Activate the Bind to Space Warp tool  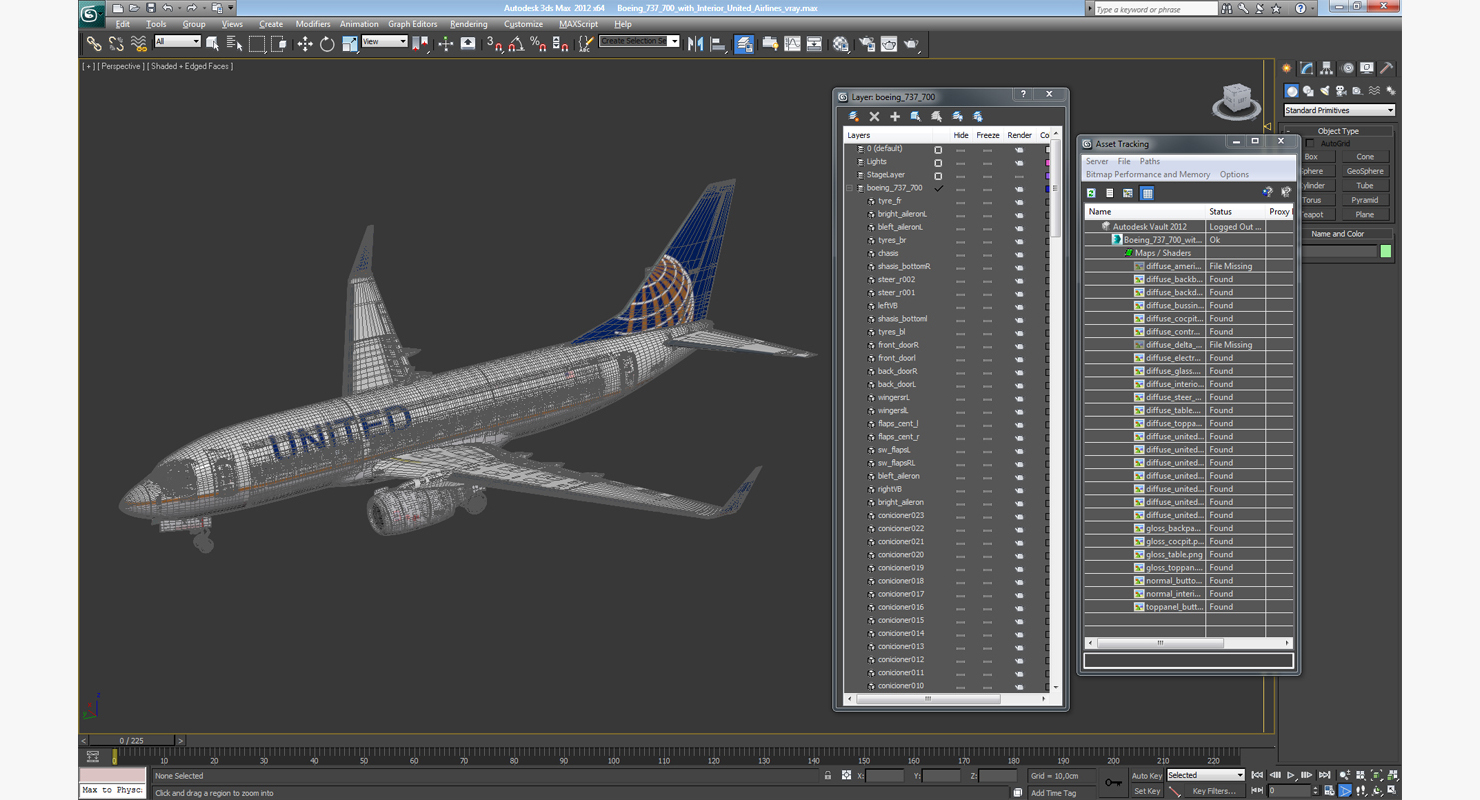139,43
